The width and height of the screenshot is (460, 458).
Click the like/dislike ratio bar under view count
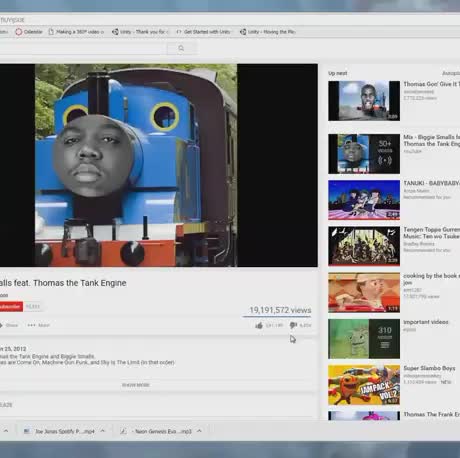pos(277,316)
